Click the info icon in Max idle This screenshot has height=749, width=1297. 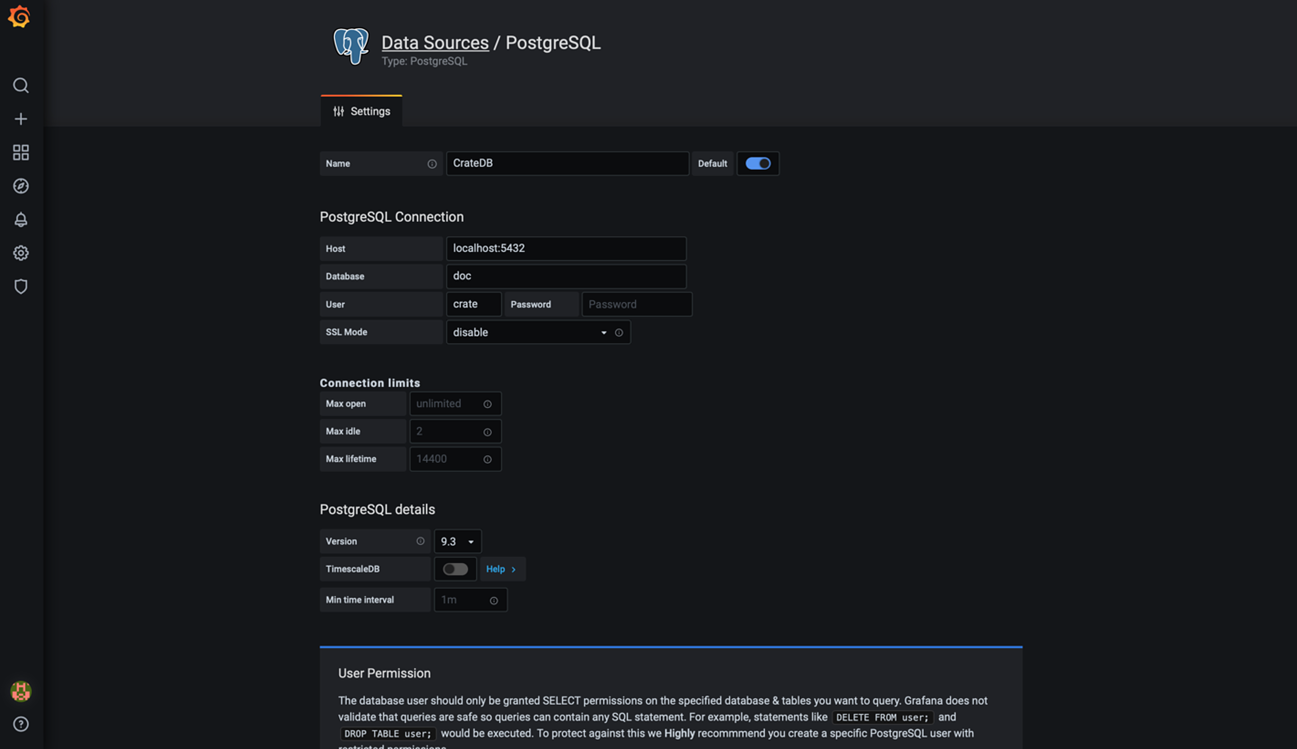pyautogui.click(x=488, y=432)
